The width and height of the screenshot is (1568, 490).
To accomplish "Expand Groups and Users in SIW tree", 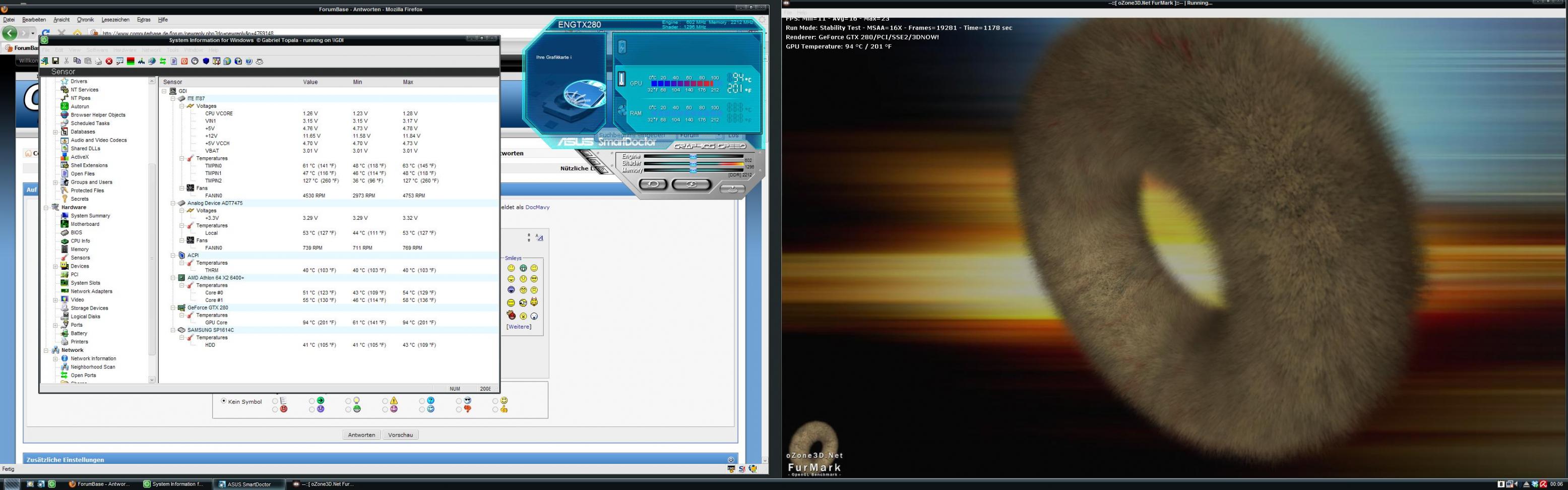I will (x=55, y=182).
